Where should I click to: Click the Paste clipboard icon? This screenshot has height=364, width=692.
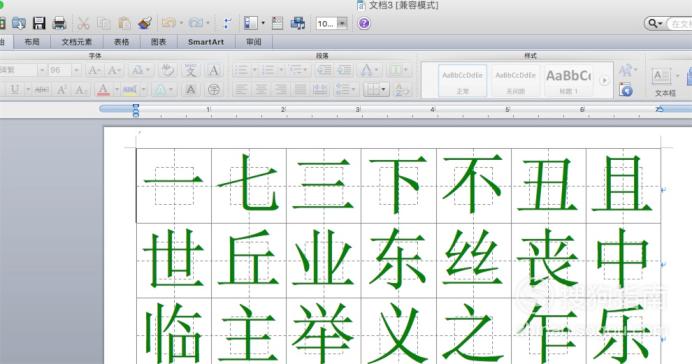tap(124, 23)
